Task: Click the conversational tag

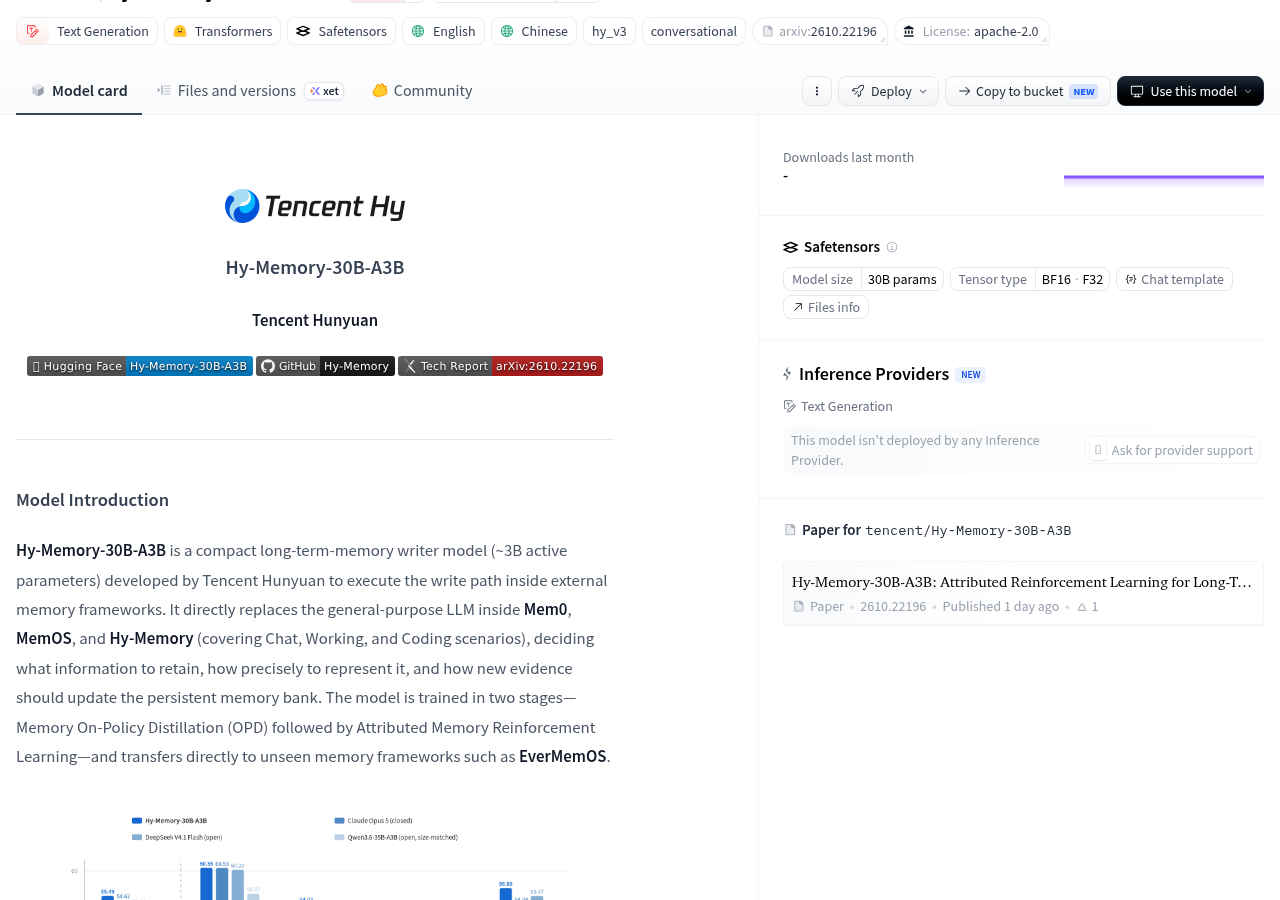Action: pyautogui.click(x=694, y=31)
